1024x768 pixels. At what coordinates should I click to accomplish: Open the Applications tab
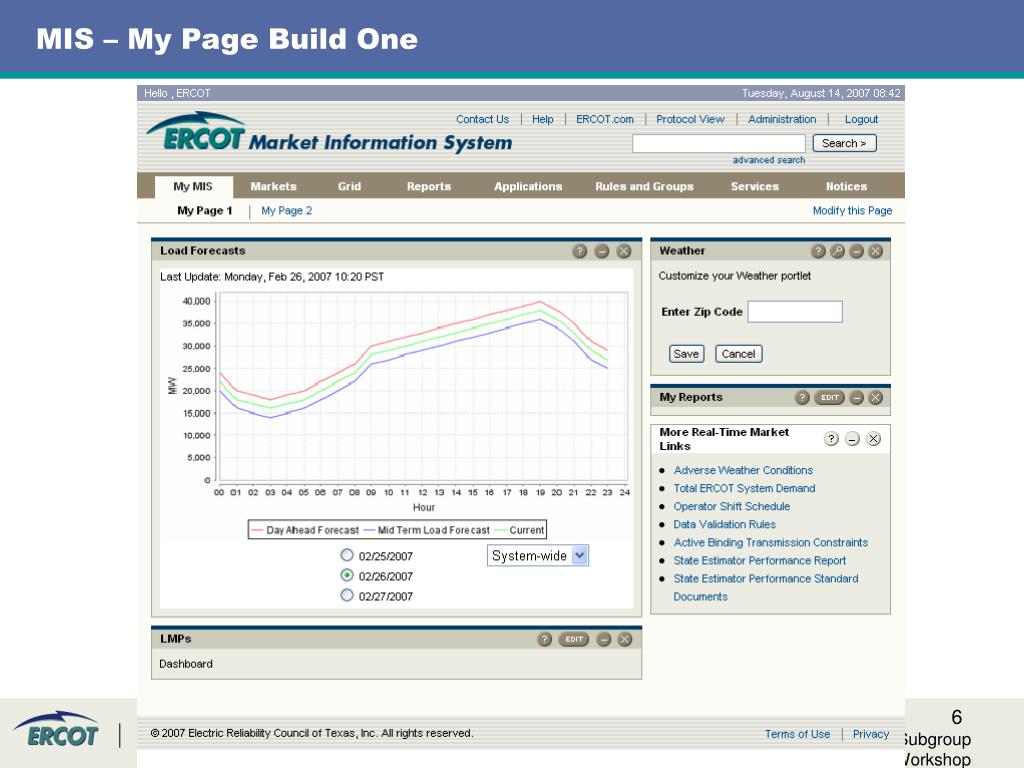tap(528, 186)
